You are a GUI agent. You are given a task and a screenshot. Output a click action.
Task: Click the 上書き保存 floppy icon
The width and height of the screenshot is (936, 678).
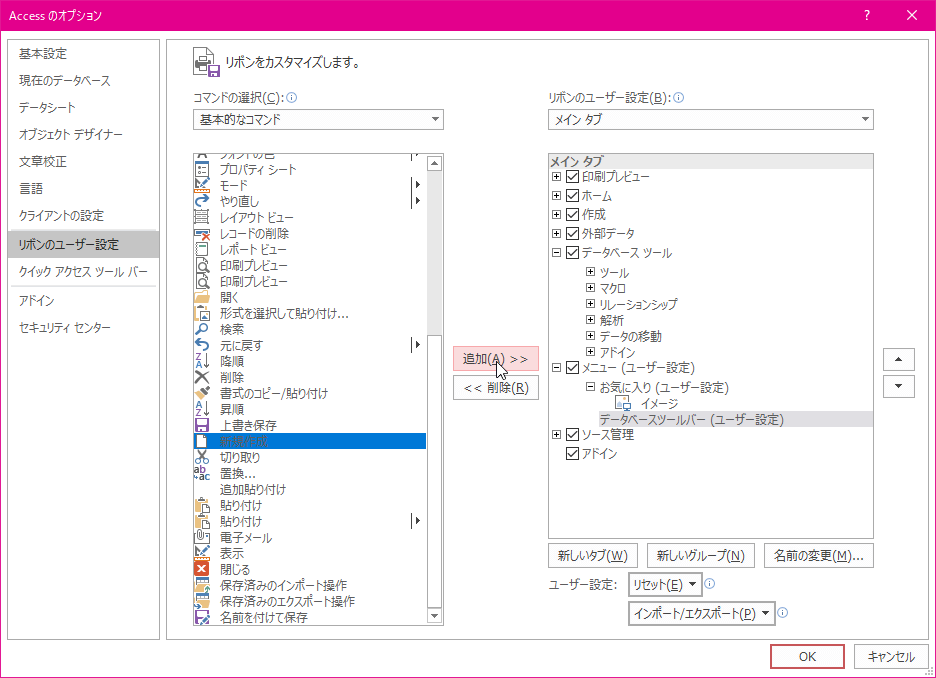pyautogui.click(x=202, y=426)
